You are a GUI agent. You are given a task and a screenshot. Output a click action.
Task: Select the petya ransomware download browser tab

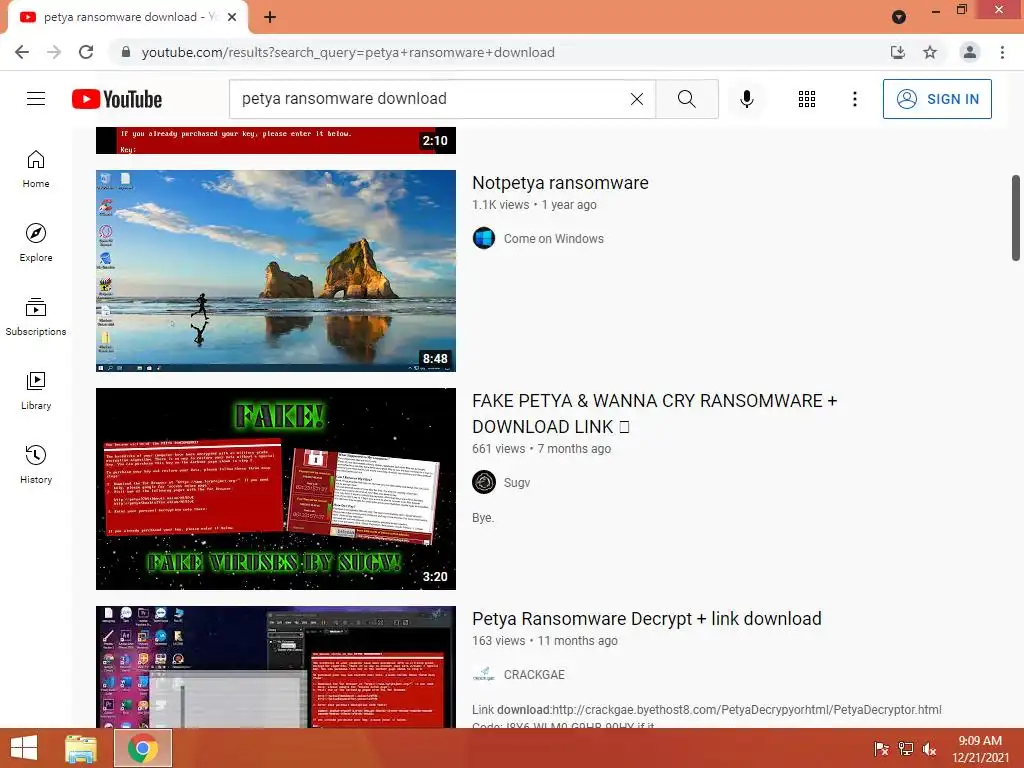click(128, 17)
